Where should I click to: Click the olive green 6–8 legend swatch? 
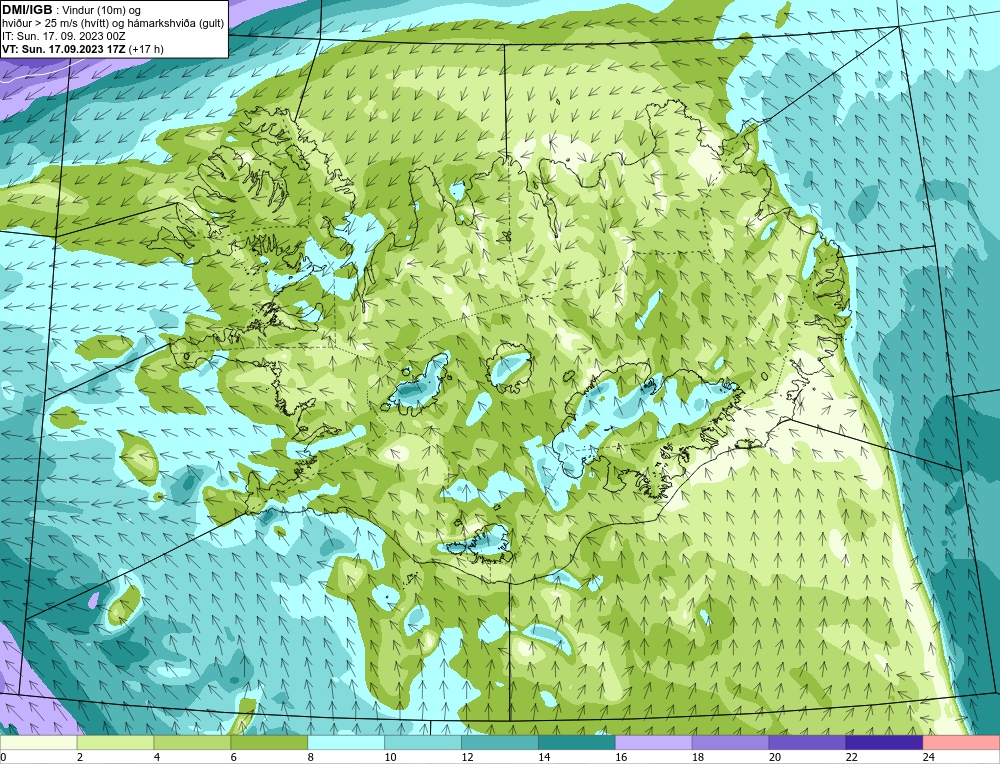269,743
